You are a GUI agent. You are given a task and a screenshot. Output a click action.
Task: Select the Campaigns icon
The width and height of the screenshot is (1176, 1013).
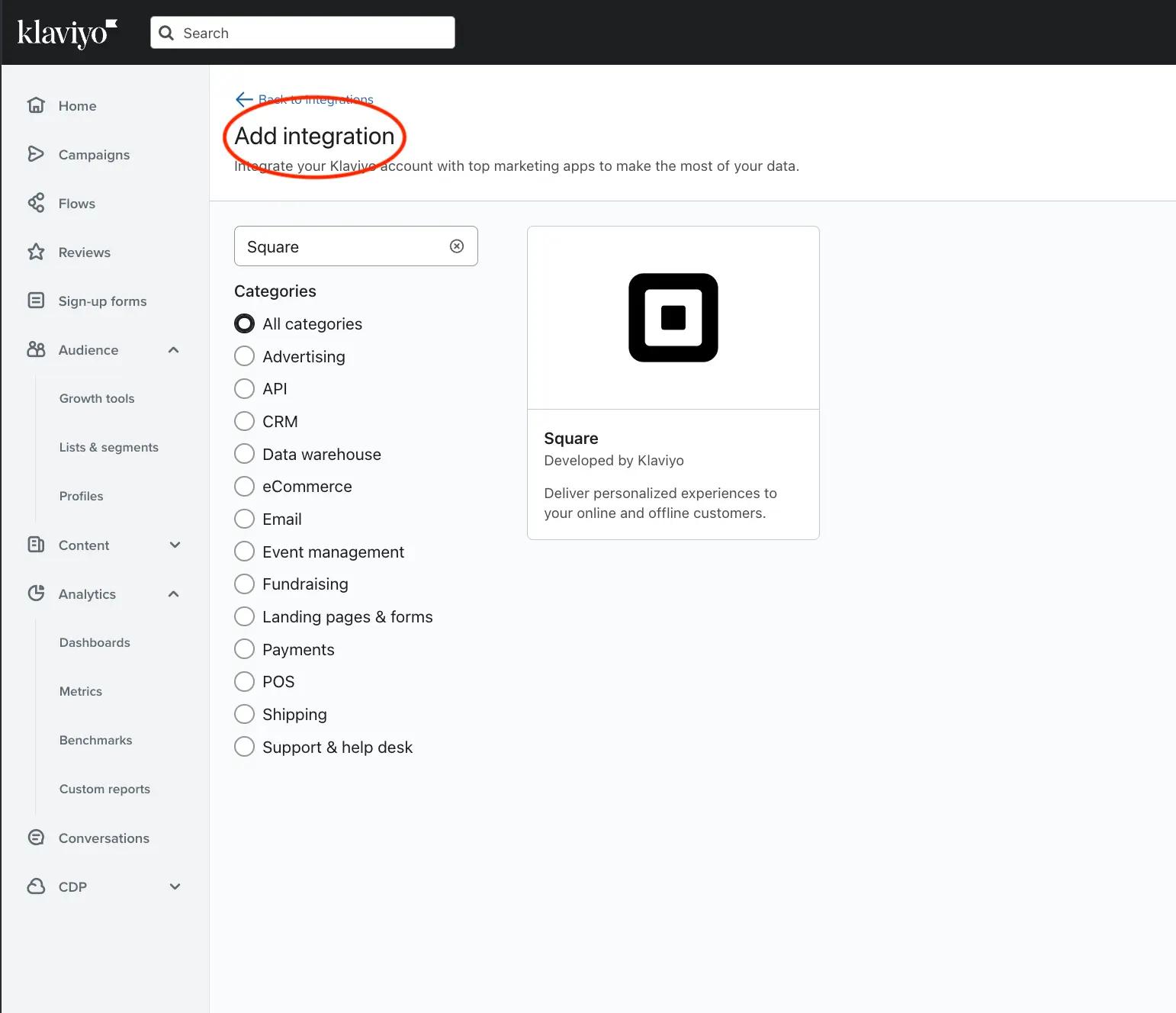36,154
